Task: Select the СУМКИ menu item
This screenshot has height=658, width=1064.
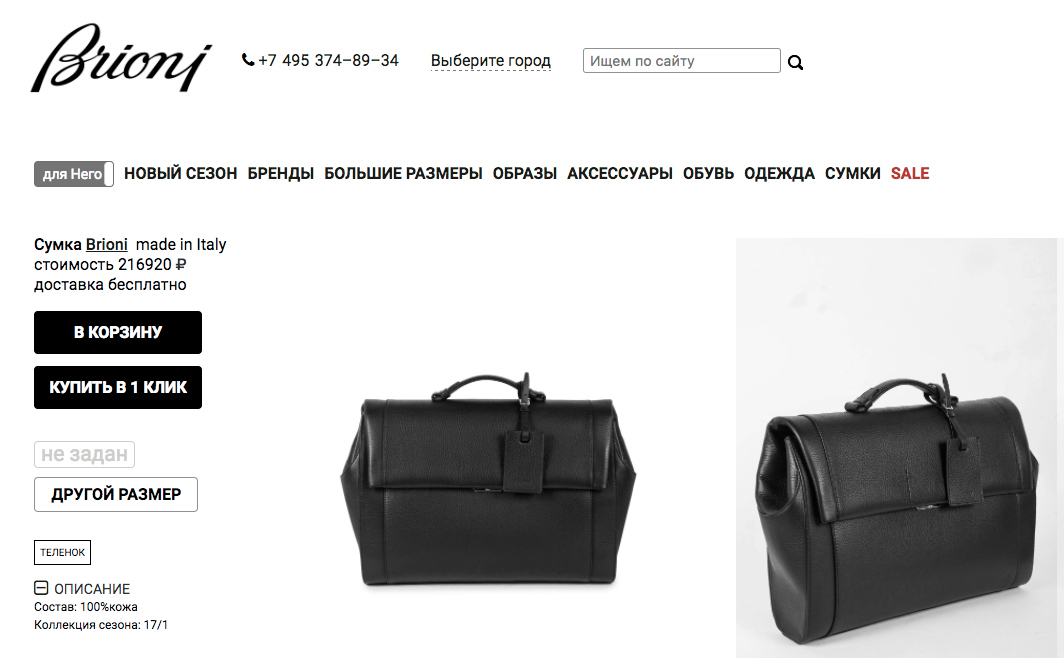Action: tap(852, 174)
